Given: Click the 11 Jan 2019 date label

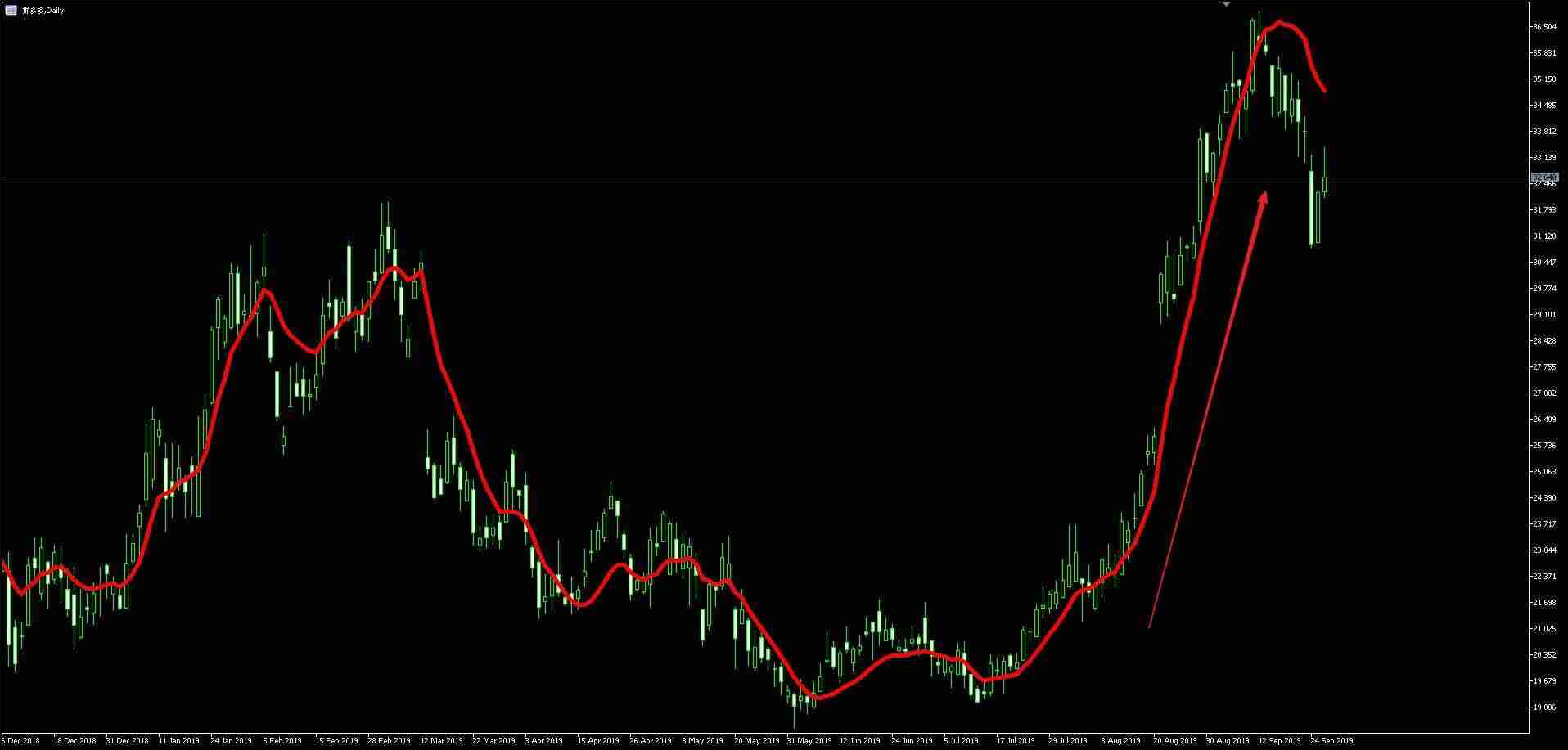Looking at the screenshot, I should 179,741.
